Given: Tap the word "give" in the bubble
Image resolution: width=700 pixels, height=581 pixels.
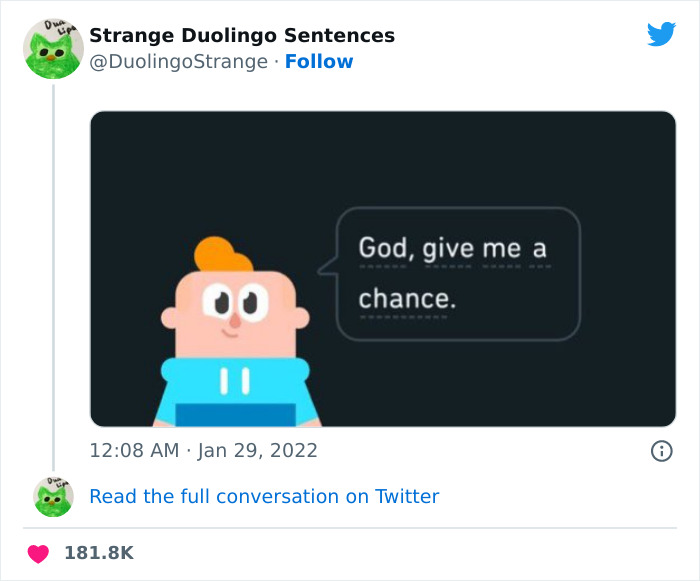Looking at the screenshot, I should point(447,249).
